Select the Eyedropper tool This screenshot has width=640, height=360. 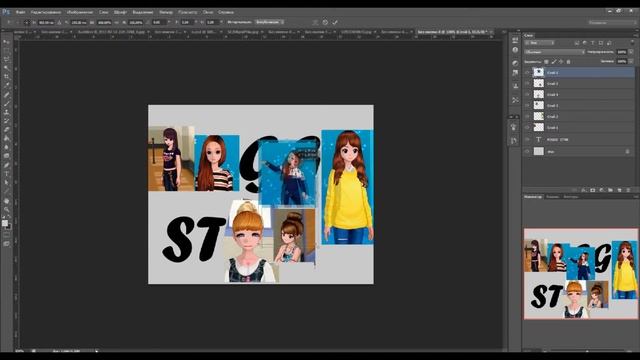(6, 86)
